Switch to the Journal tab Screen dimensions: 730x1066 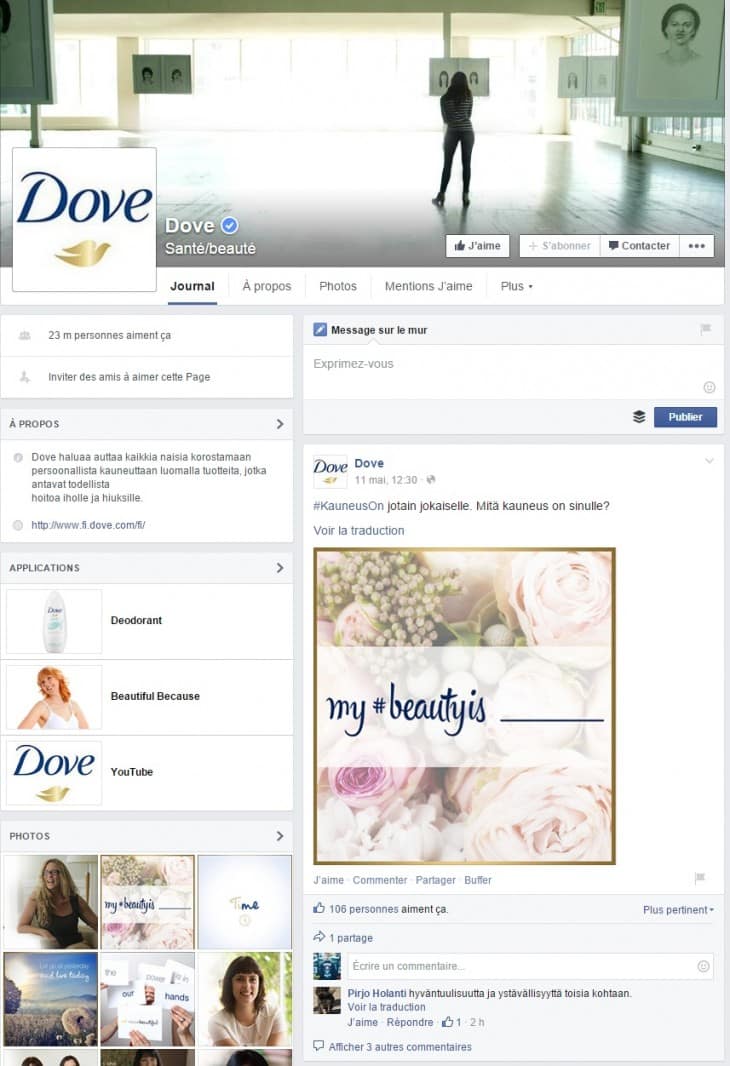click(192, 286)
